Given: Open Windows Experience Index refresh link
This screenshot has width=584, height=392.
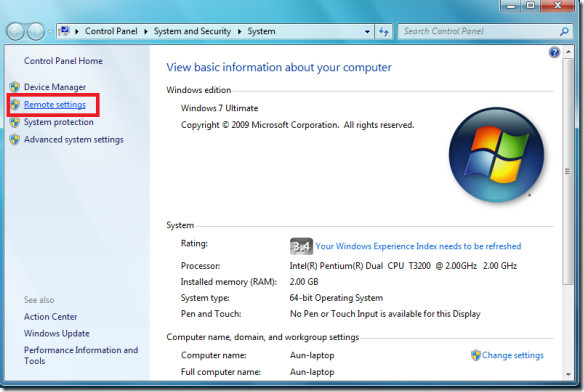Looking at the screenshot, I should (x=418, y=246).
